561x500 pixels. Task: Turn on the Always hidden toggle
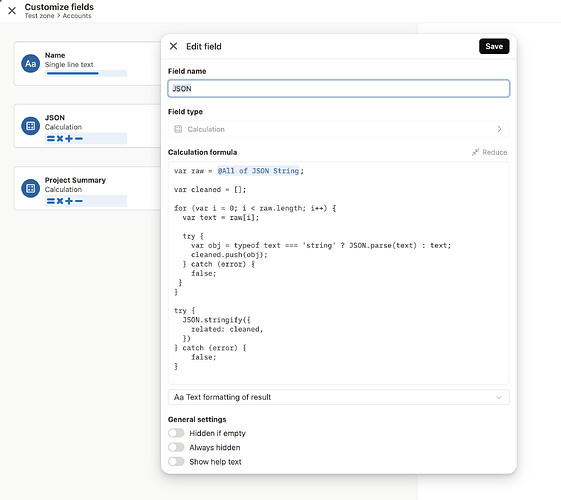point(176,447)
